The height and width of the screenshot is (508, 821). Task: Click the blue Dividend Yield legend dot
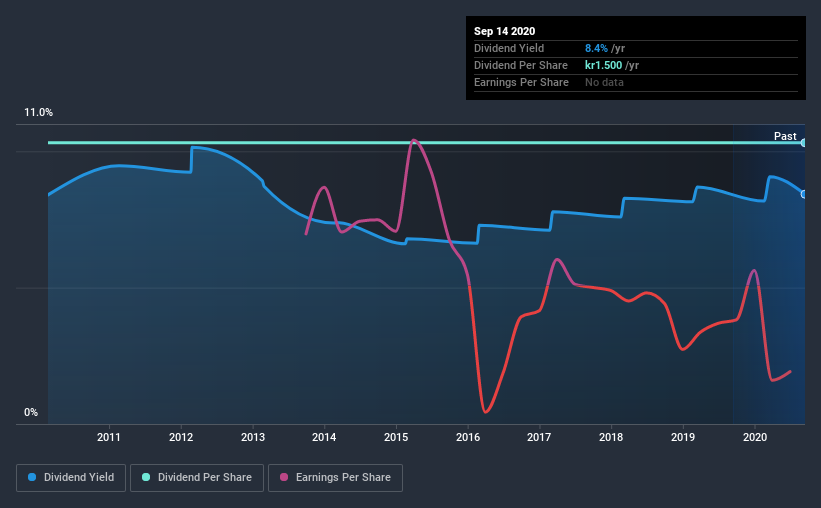coord(32,477)
